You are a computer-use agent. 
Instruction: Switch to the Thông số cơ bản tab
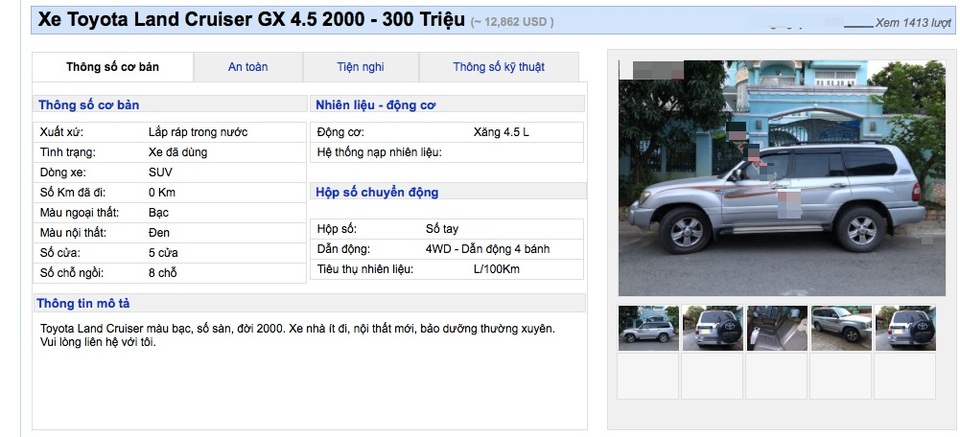tap(113, 67)
